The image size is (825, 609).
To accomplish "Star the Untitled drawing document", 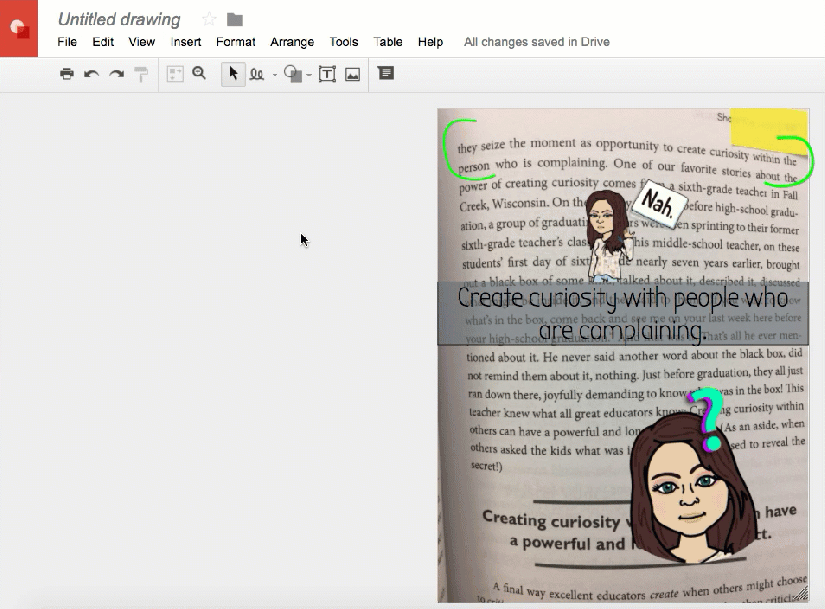I will pyautogui.click(x=209, y=19).
